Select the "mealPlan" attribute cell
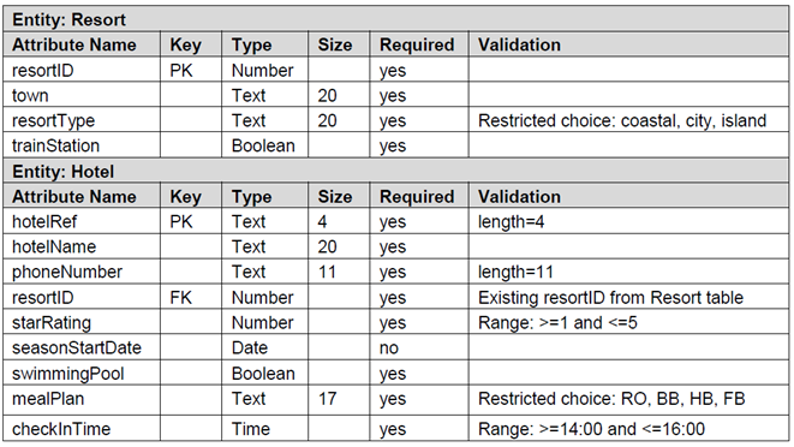 coord(48,398)
